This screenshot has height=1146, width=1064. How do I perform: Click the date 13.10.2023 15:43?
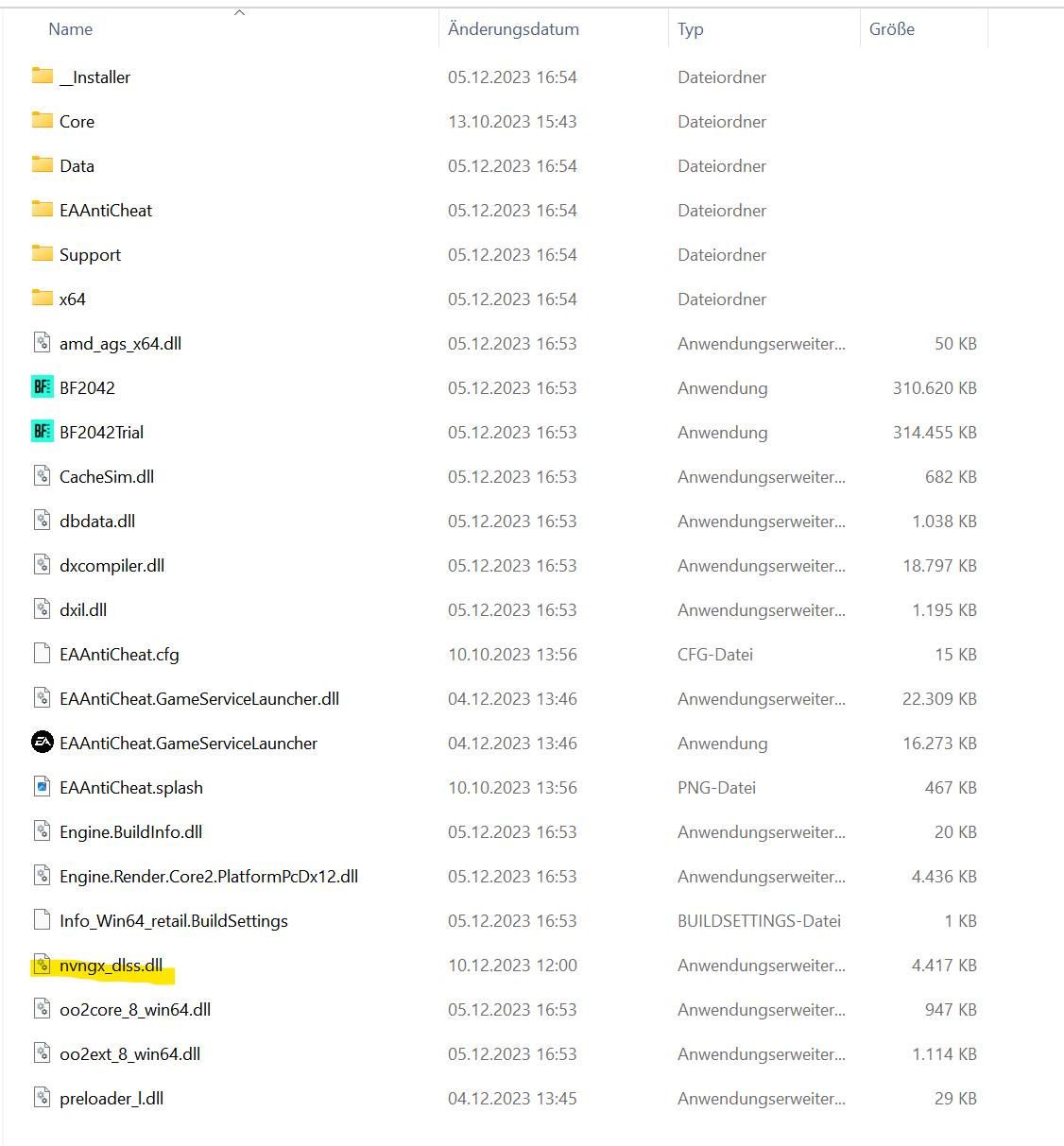click(x=512, y=122)
